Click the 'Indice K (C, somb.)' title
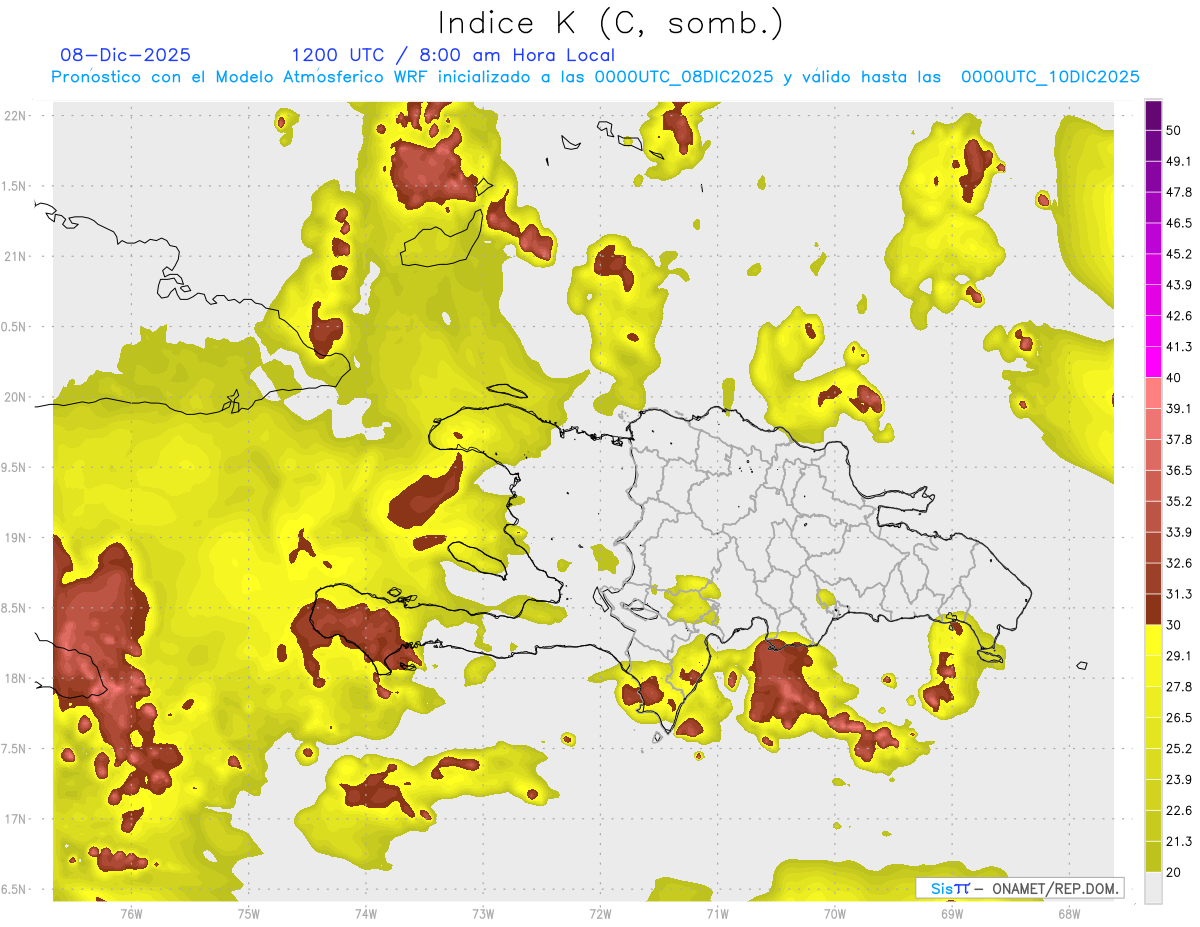1200x927 pixels. click(610, 23)
